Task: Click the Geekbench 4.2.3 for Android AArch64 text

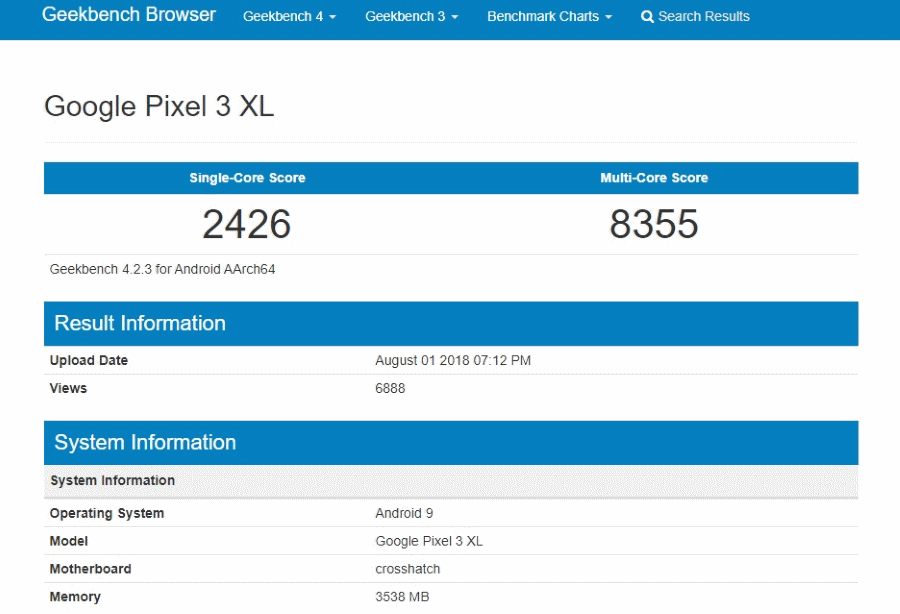Action: pyautogui.click(x=162, y=269)
